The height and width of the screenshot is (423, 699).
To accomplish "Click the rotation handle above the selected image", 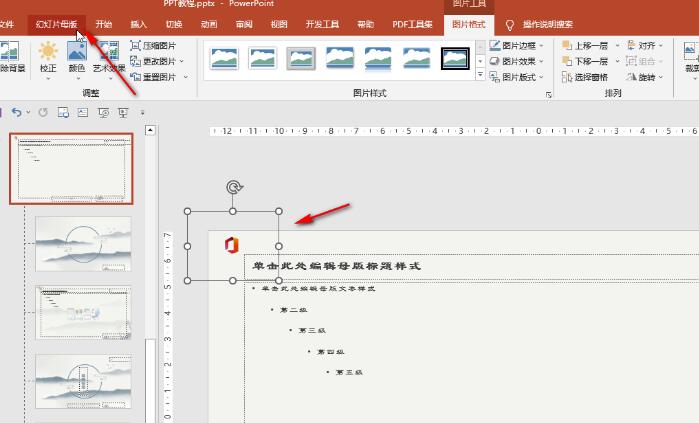I will tap(233, 187).
